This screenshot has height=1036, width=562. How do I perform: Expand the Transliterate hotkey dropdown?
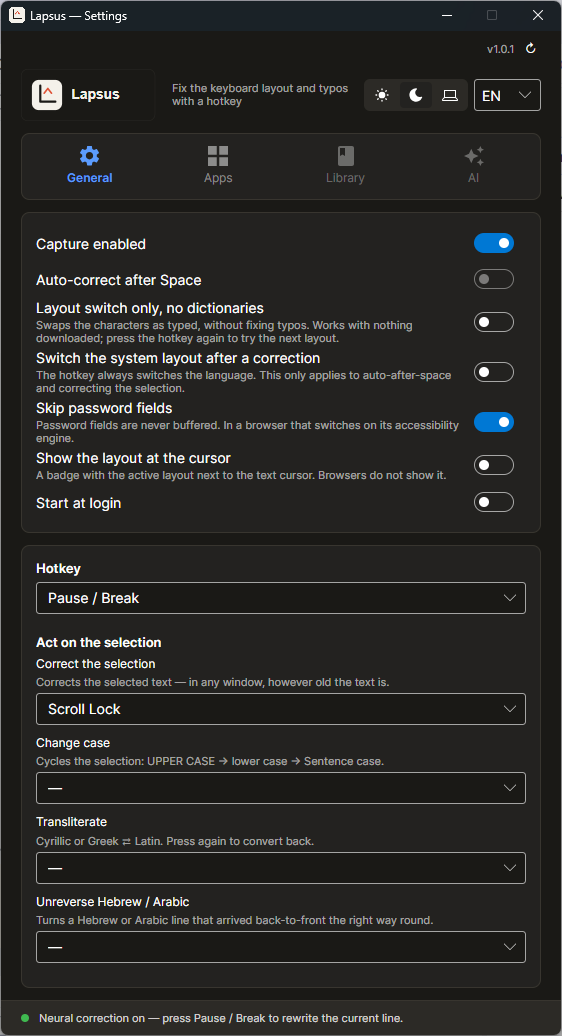(x=281, y=868)
